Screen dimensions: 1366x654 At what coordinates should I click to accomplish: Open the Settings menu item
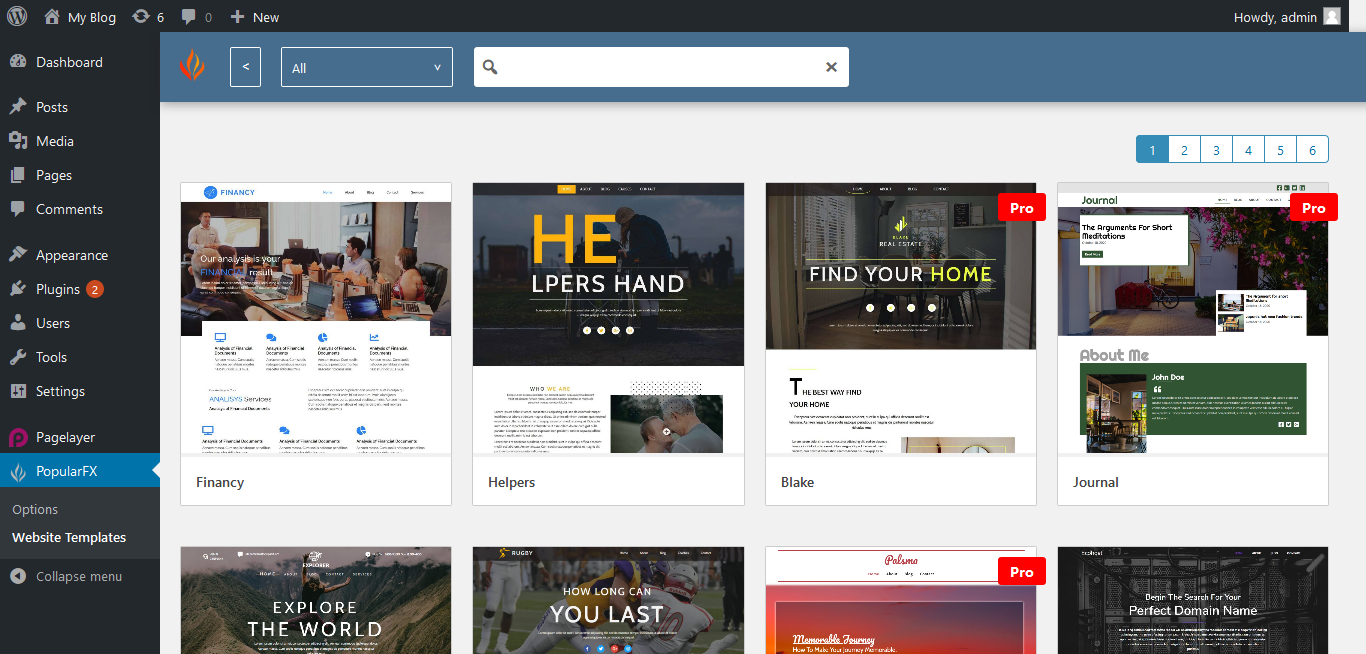(80, 391)
